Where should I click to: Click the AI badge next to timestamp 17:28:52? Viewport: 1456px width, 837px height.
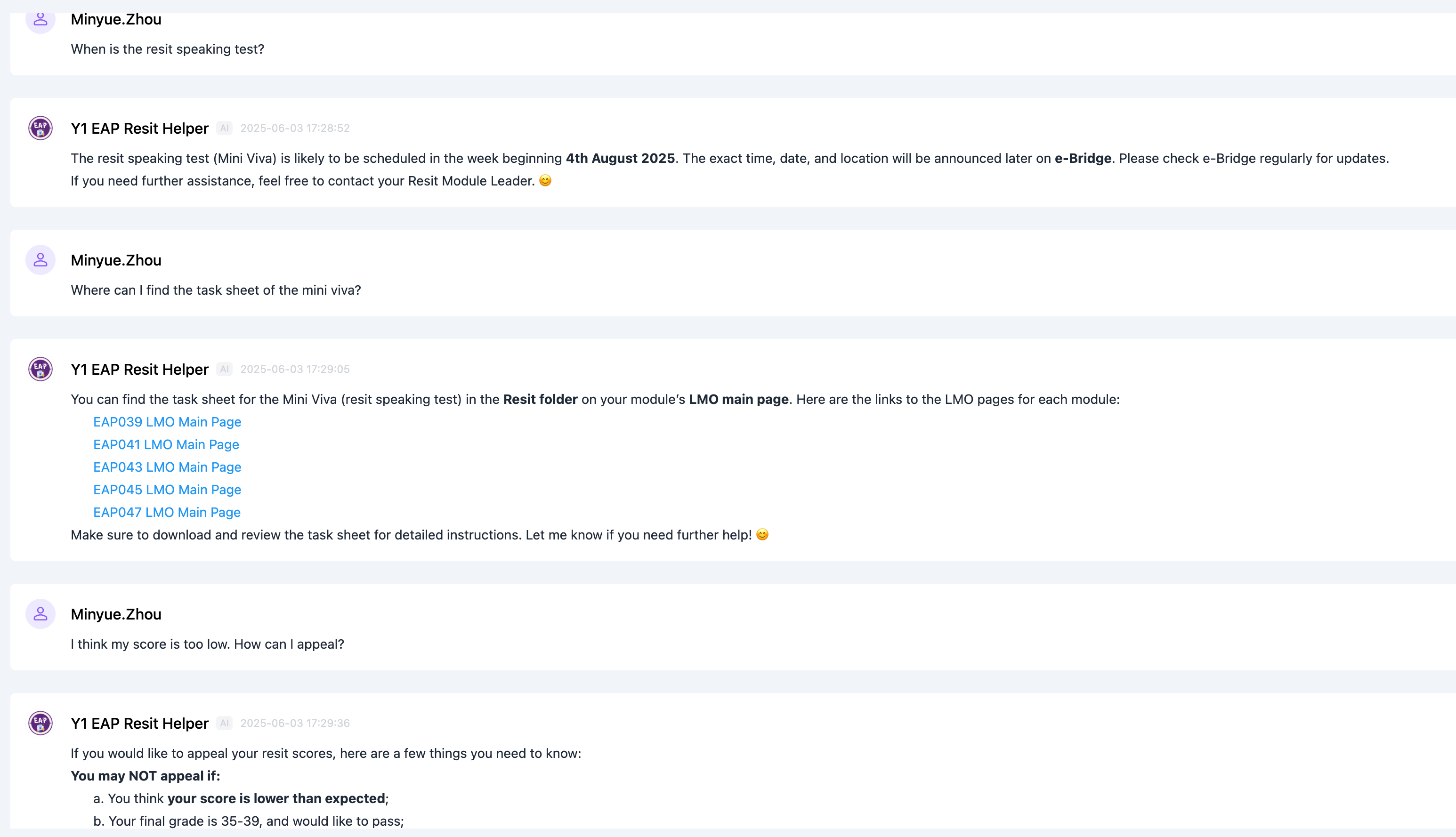224,128
